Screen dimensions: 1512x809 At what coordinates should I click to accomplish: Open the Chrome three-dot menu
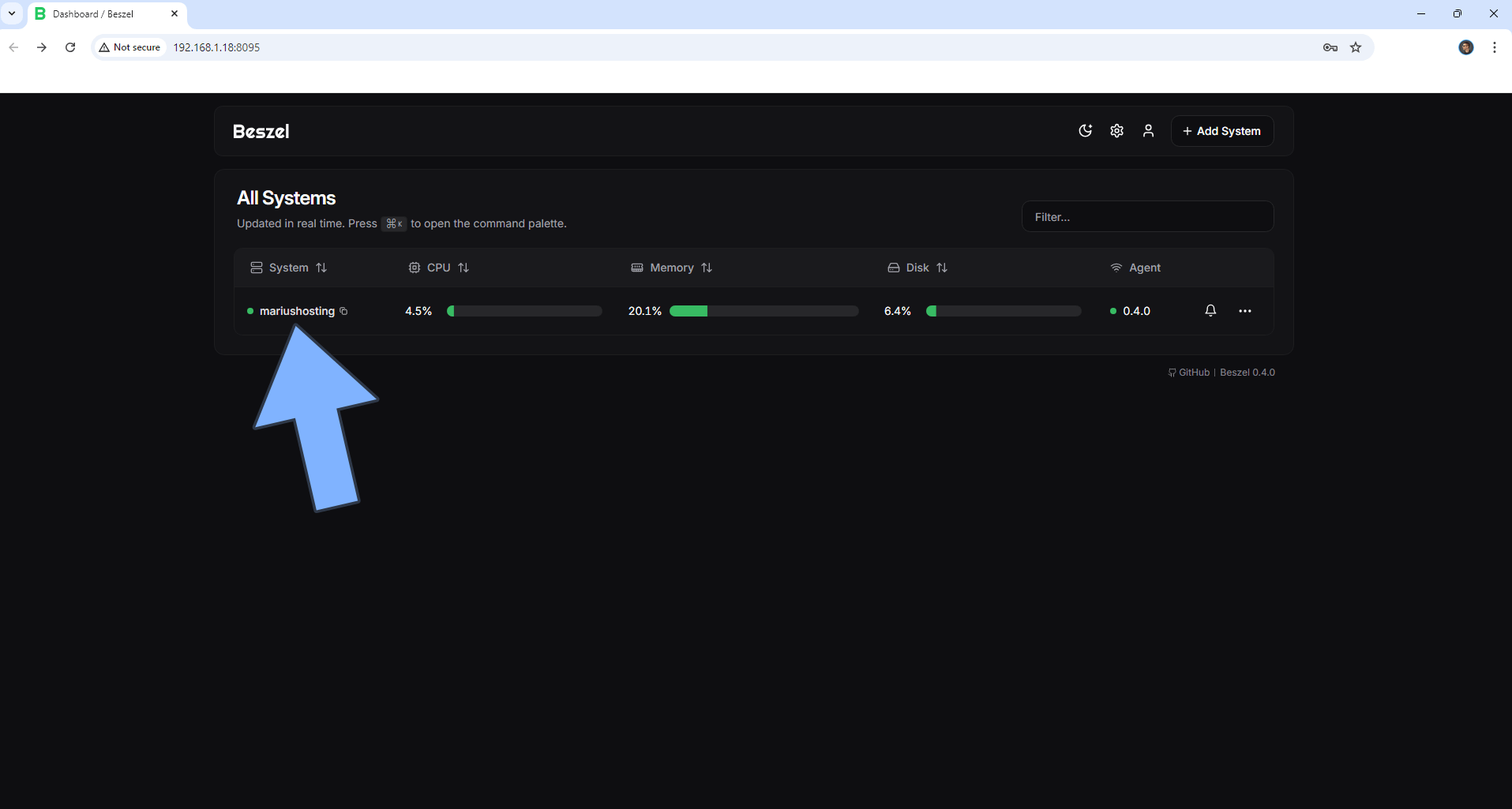1495,47
